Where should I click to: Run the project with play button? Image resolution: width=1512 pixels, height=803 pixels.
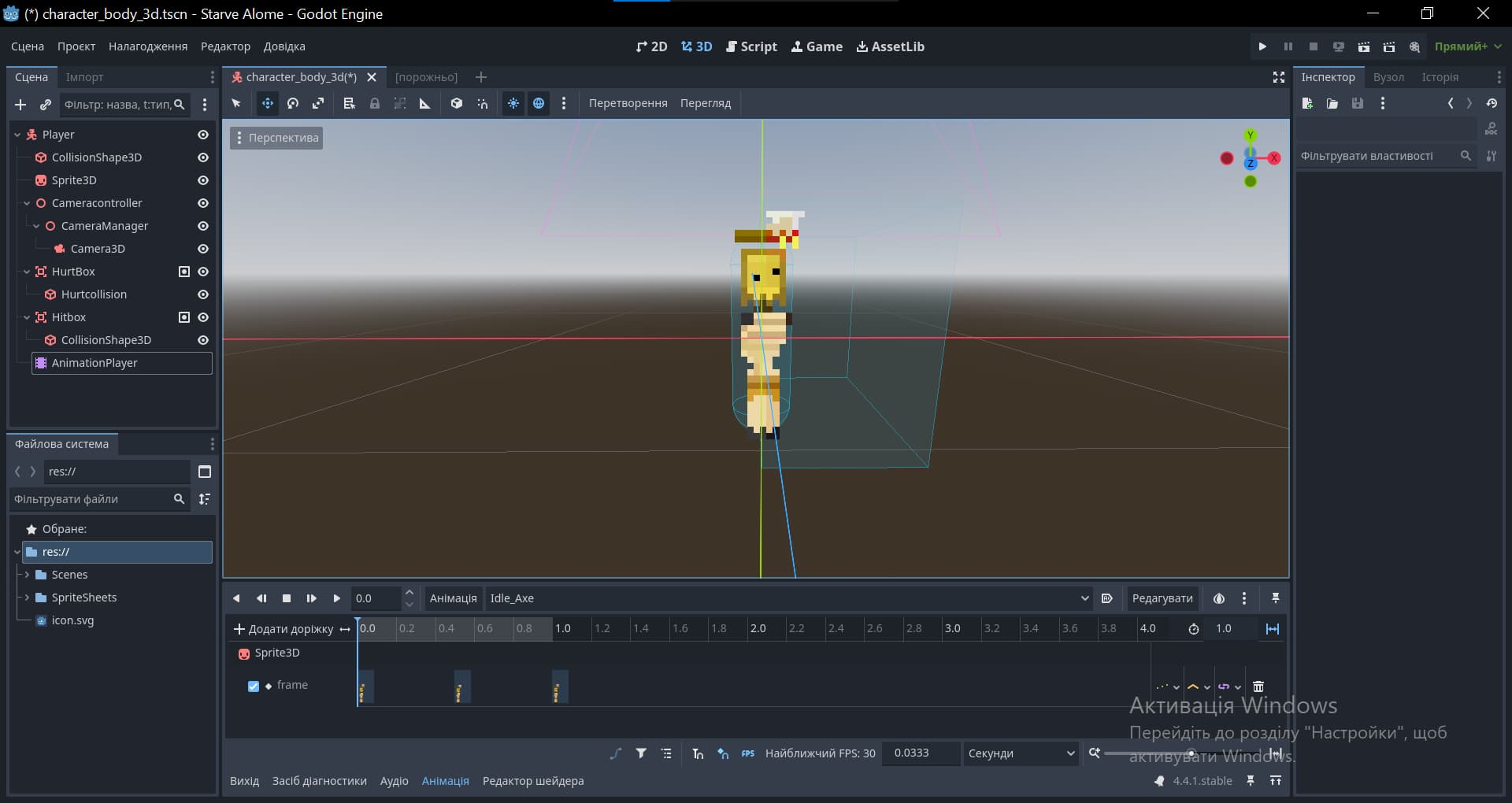coord(1262,46)
